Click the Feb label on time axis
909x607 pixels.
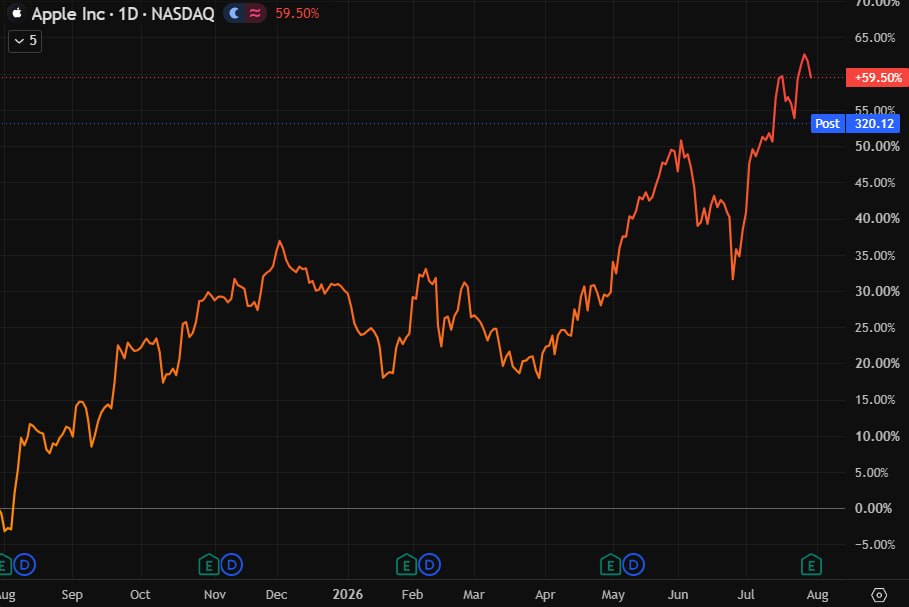(x=412, y=595)
